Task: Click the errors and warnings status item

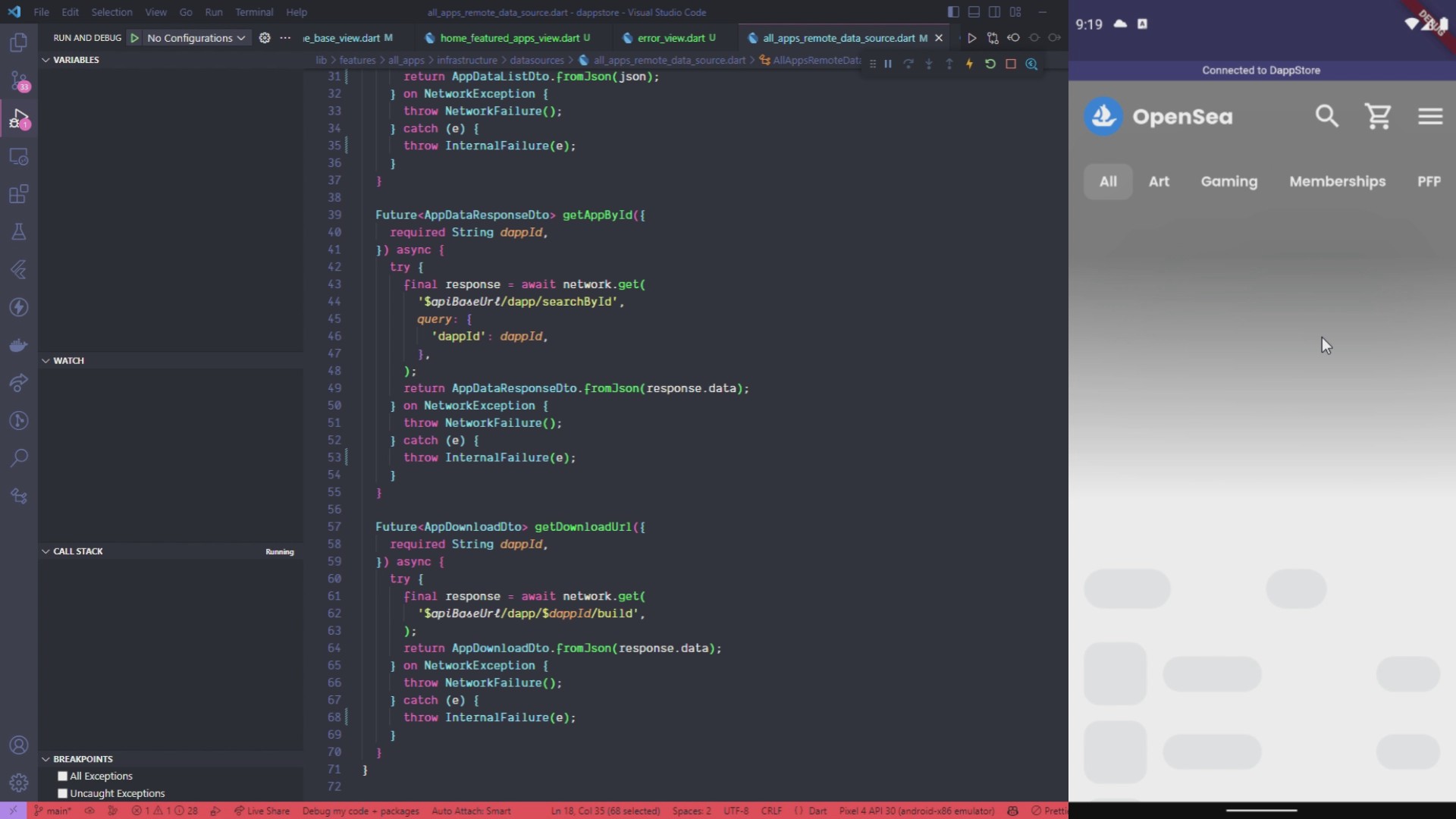Action: point(165,811)
